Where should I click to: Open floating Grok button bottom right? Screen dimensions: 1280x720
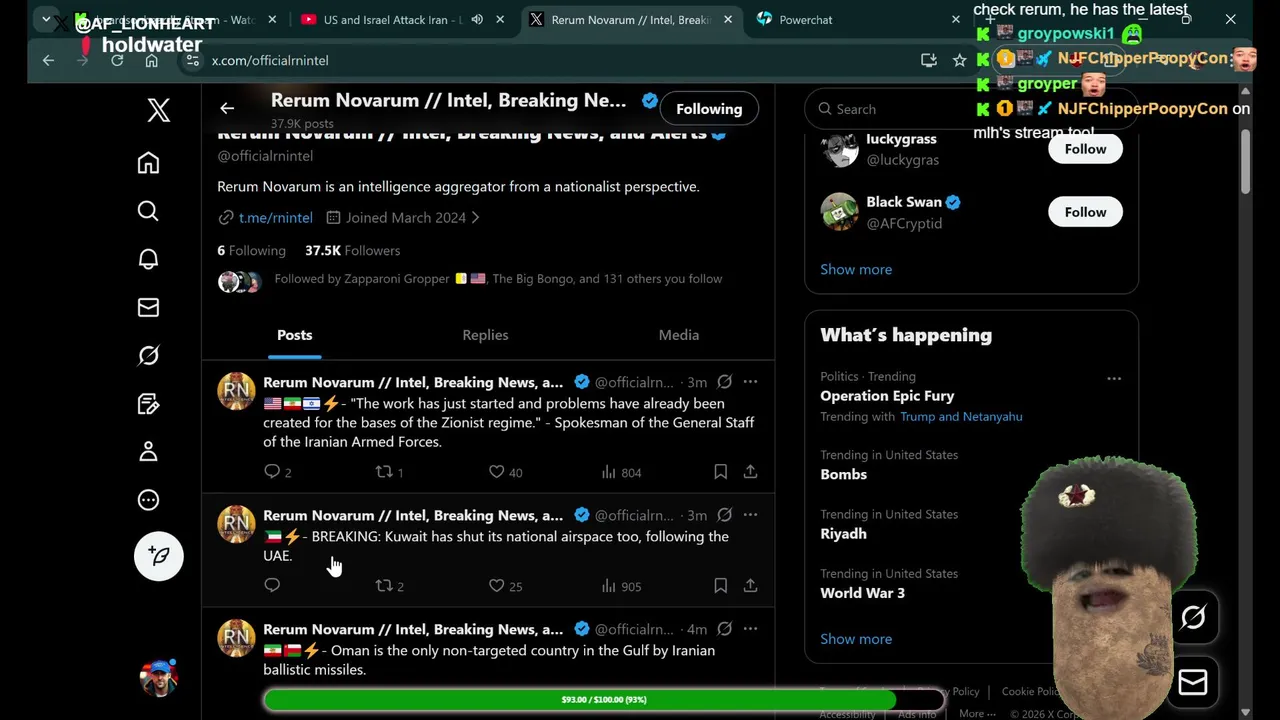(1193, 618)
